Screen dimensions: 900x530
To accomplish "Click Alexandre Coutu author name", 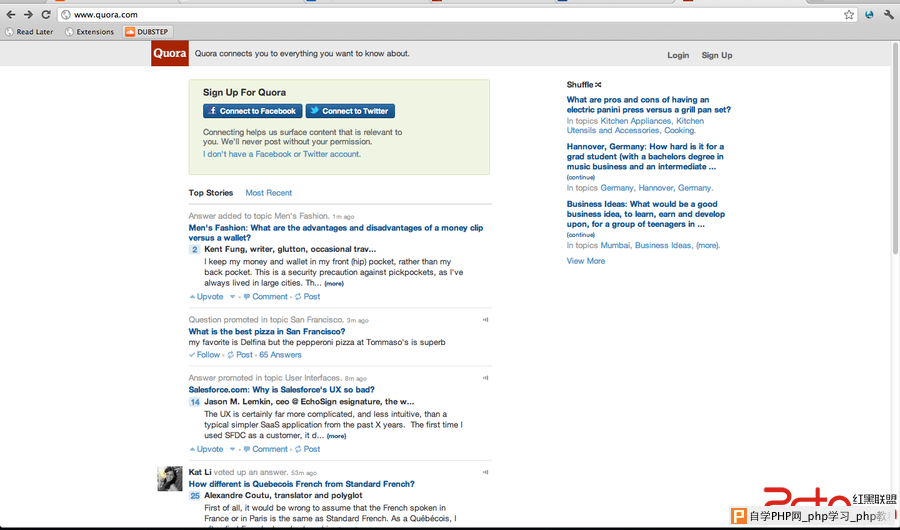I will click(x=235, y=496).
